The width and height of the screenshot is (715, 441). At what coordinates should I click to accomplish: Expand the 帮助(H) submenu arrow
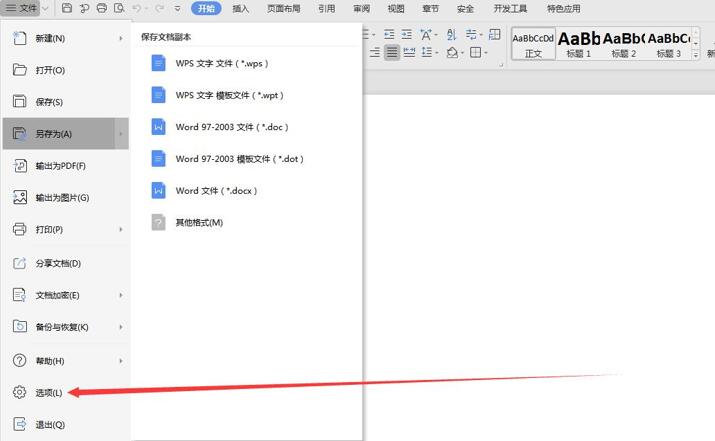121,361
